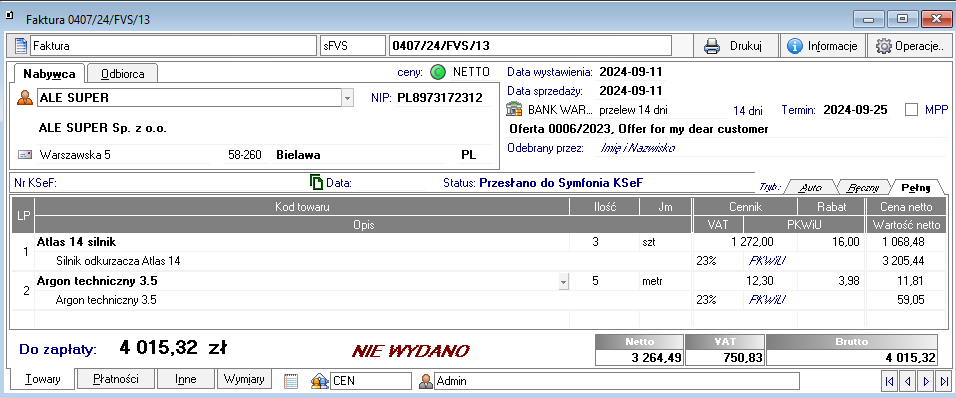Go to the last record arrow button
The width and height of the screenshot is (956, 398).
944,382
